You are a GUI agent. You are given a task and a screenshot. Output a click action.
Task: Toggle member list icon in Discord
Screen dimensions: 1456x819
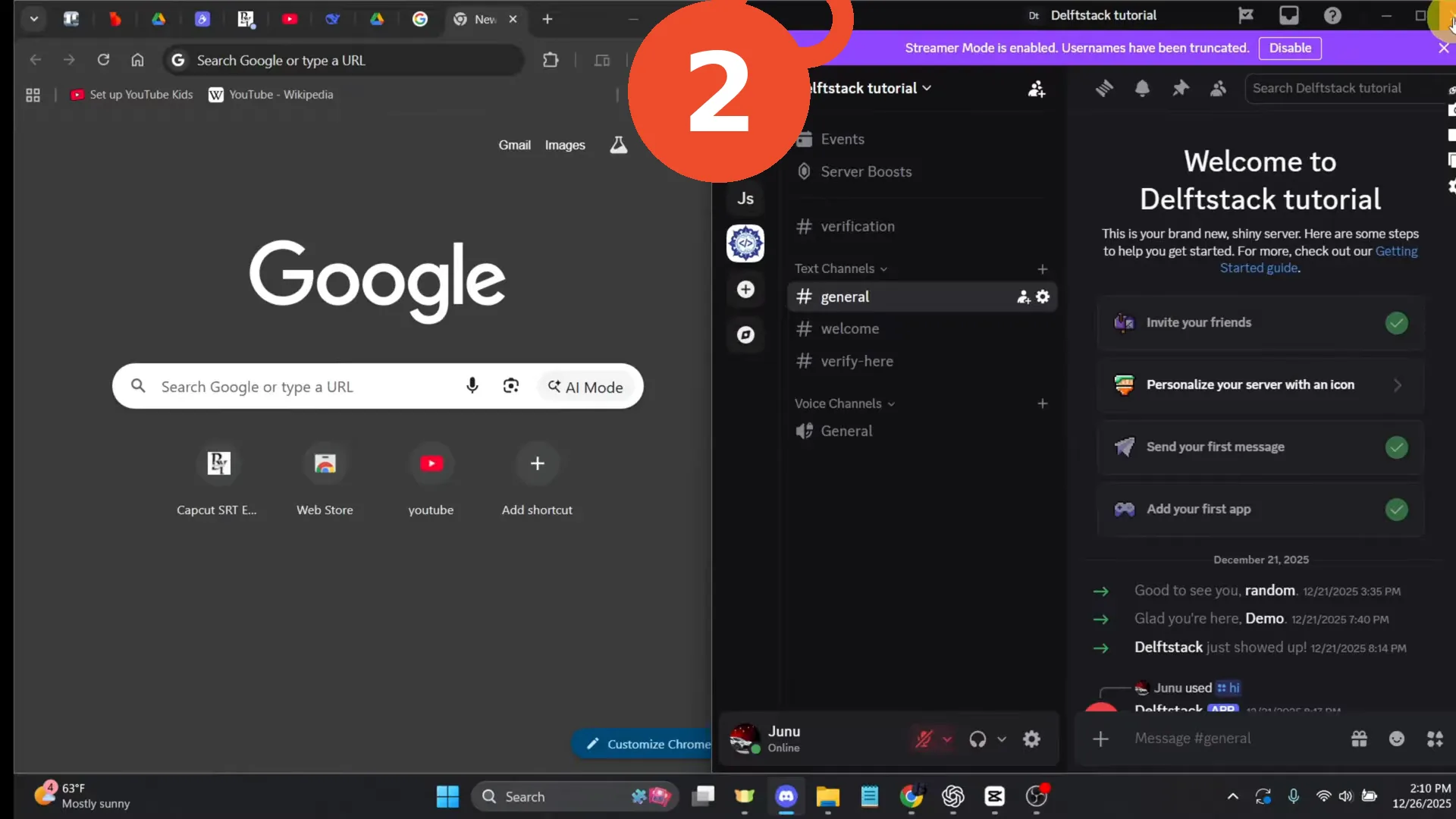(x=1218, y=89)
